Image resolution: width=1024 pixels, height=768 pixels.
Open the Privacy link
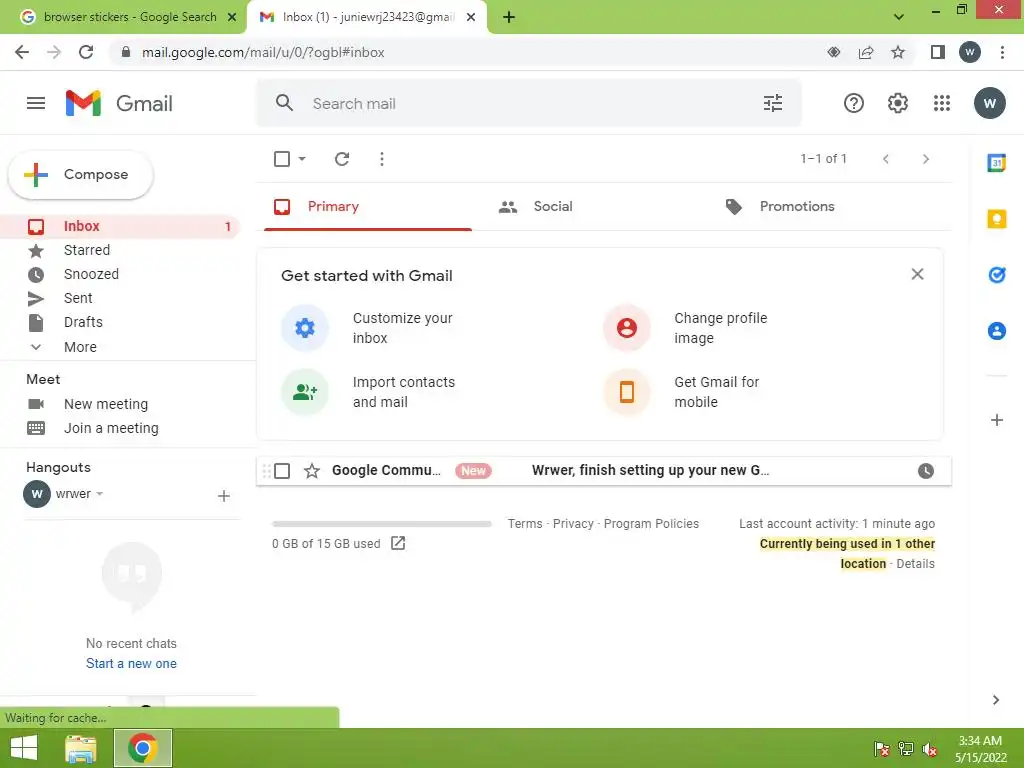pos(573,524)
